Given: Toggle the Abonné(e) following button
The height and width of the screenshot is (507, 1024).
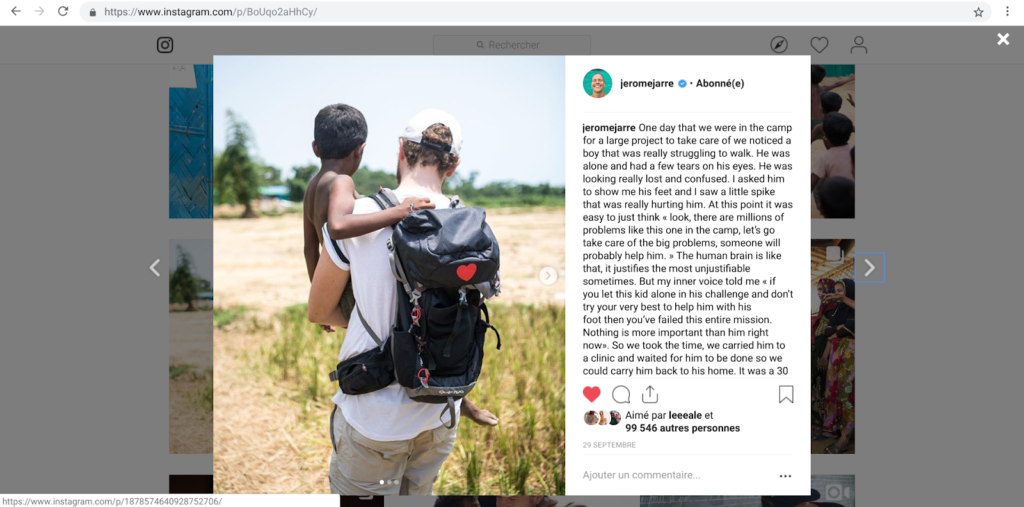Looking at the screenshot, I should [720, 84].
